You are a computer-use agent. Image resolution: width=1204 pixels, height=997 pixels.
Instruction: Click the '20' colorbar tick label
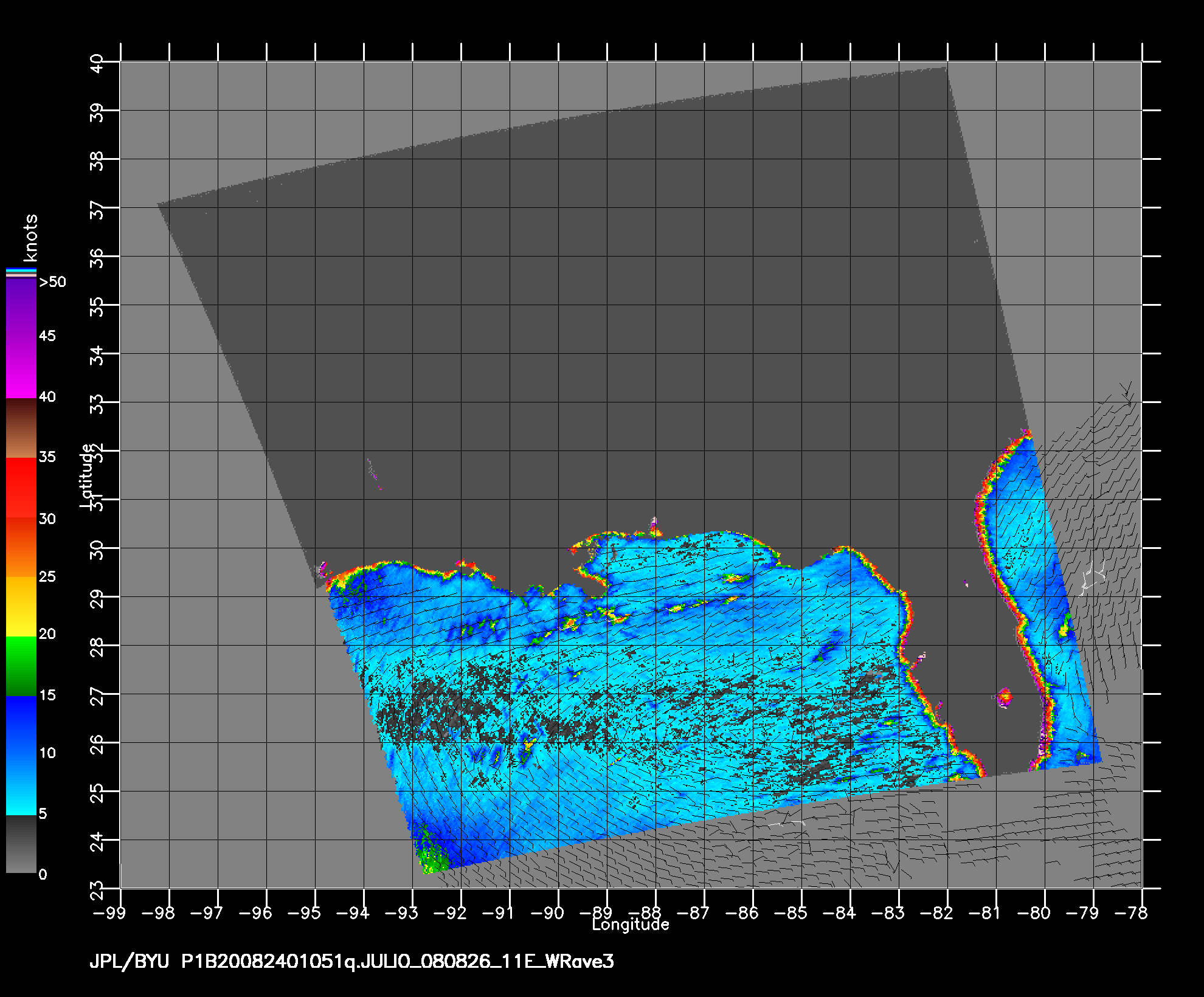pos(47,634)
